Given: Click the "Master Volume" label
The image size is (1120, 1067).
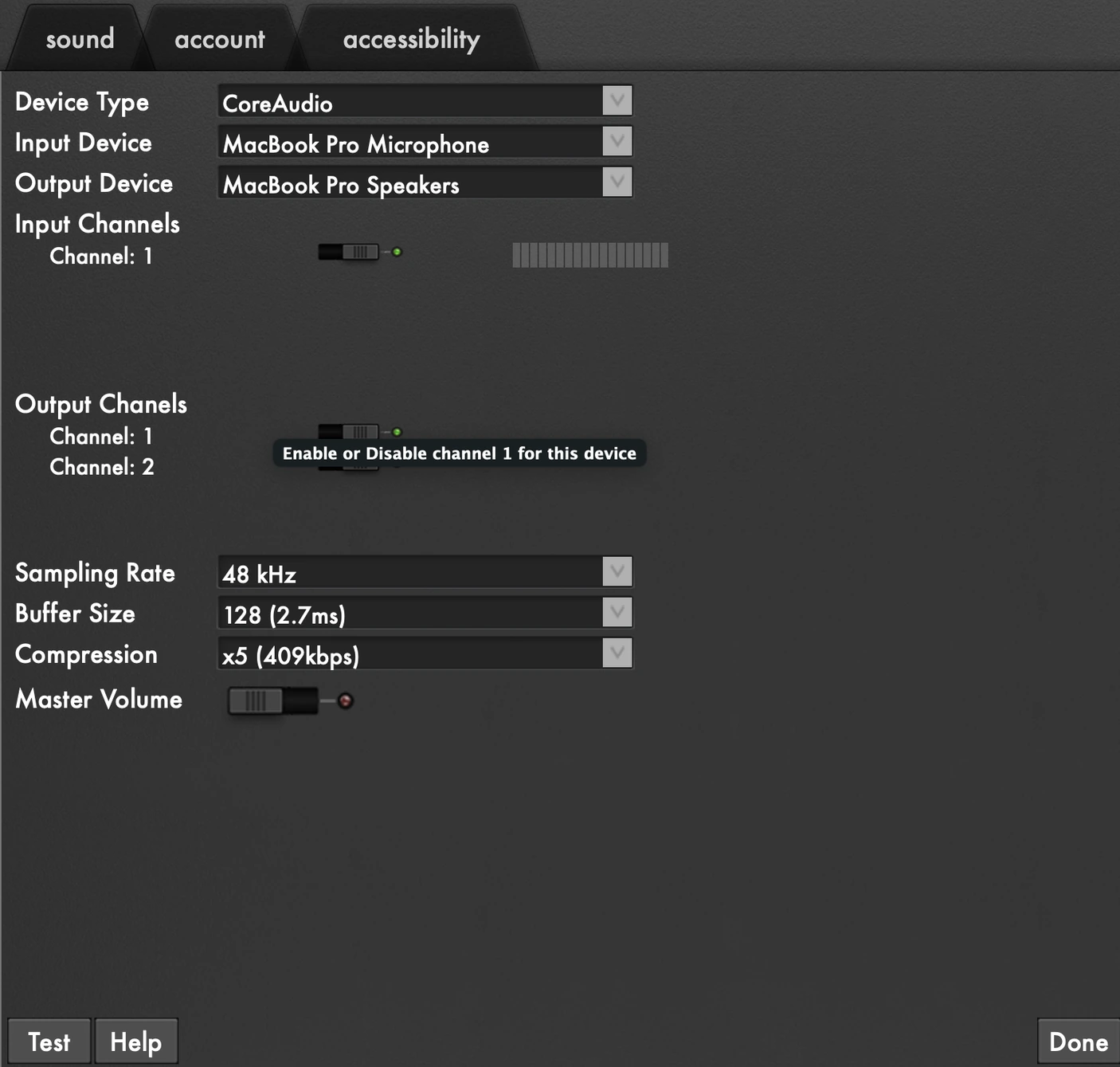Looking at the screenshot, I should tap(99, 700).
